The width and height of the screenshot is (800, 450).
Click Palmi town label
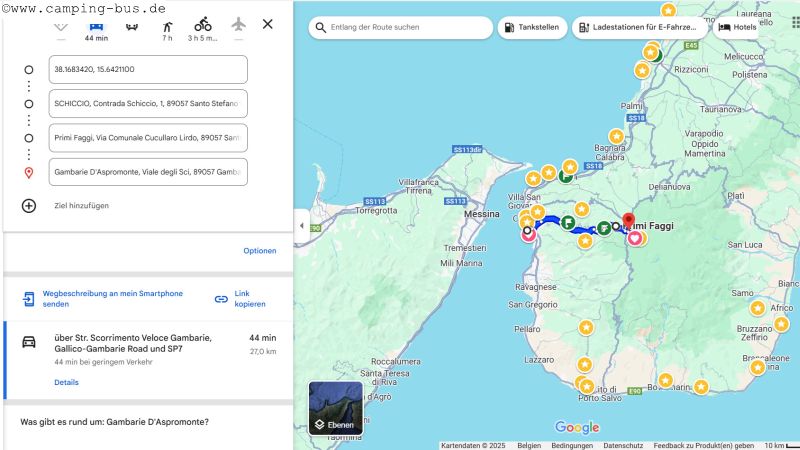tap(632, 106)
